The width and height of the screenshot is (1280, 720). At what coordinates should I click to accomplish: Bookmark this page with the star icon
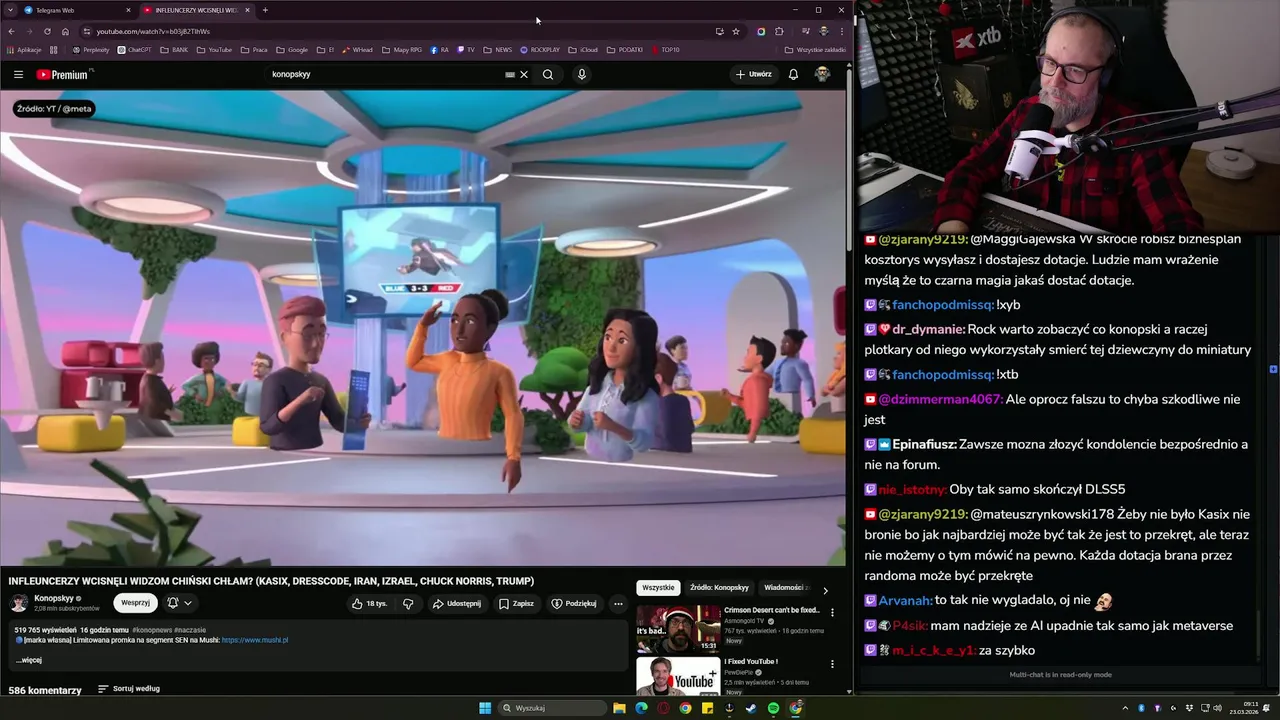pos(736,31)
